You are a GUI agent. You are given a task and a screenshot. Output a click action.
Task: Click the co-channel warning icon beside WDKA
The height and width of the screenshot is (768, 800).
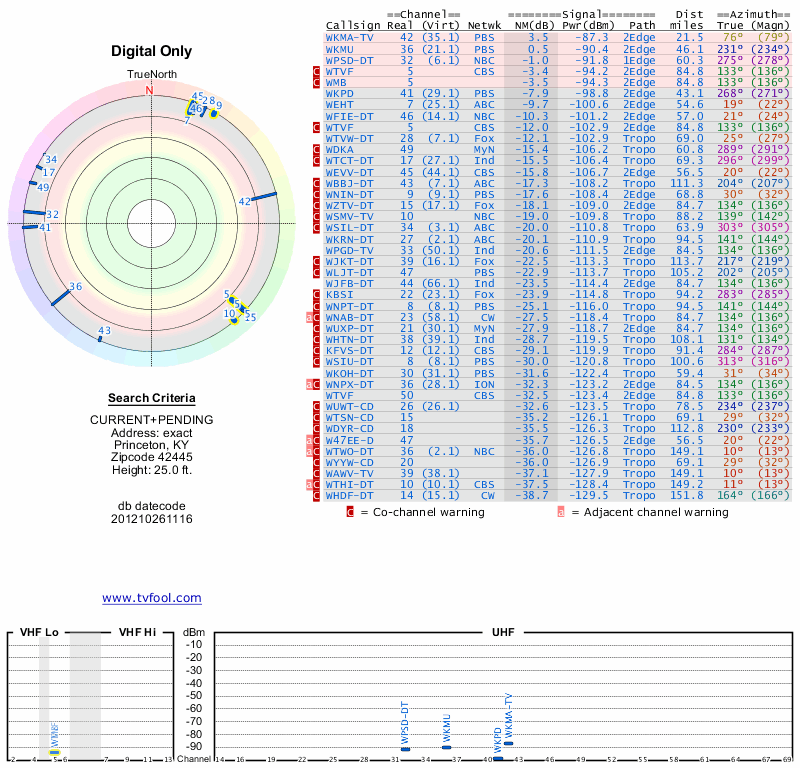tap(317, 150)
